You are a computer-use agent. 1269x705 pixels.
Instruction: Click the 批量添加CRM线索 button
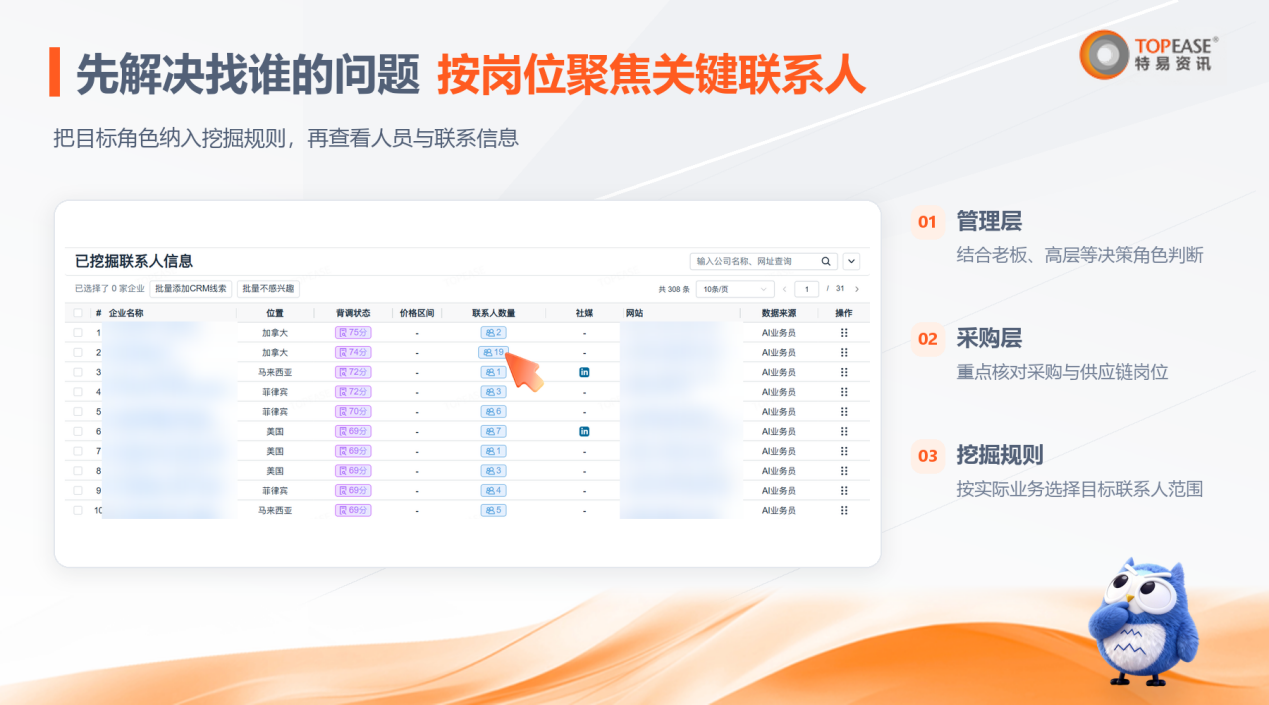pyautogui.click(x=191, y=289)
